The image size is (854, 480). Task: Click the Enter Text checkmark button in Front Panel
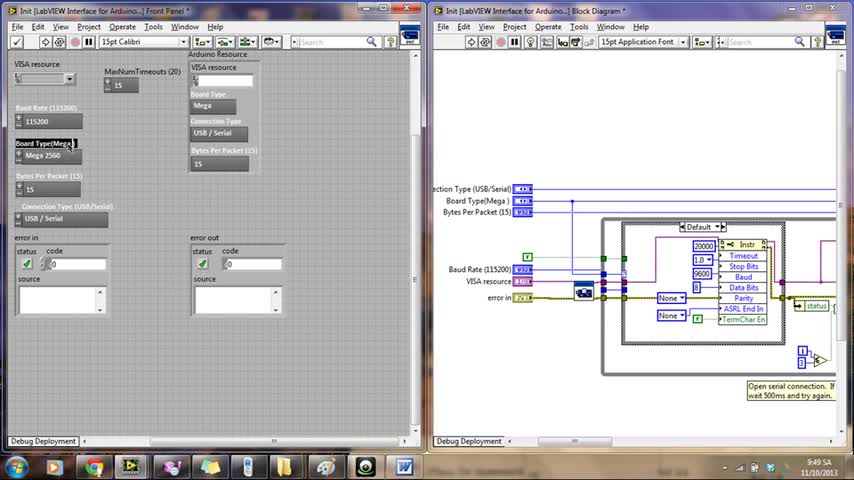17,42
